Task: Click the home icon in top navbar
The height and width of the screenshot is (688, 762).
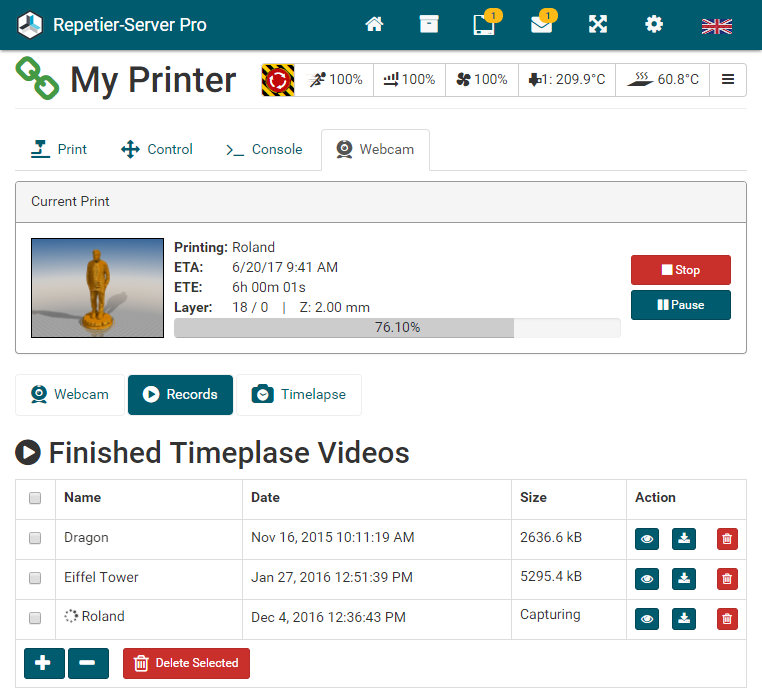Action: (374, 24)
